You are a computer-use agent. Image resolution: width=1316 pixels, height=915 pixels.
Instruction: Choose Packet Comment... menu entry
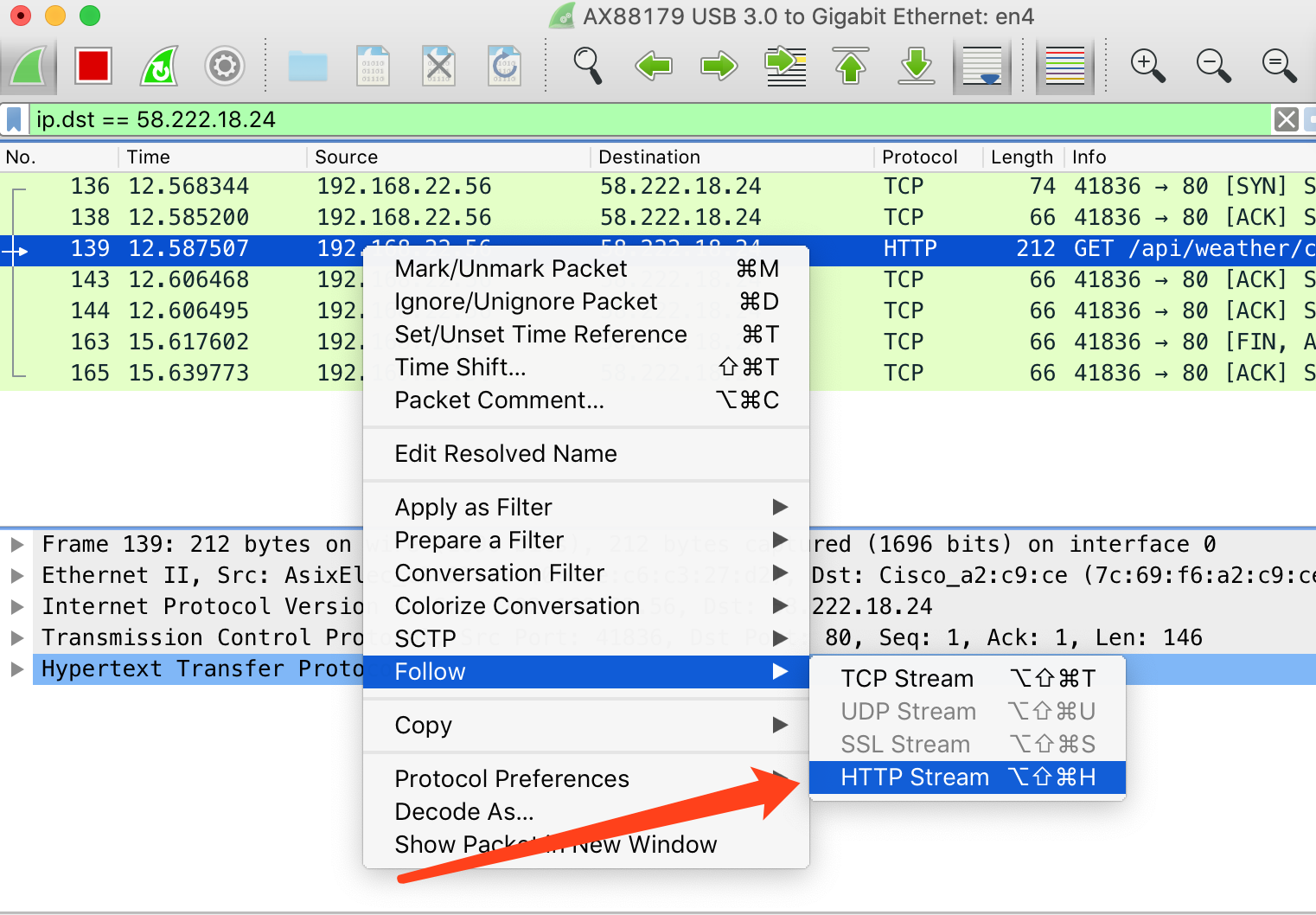pos(586,400)
